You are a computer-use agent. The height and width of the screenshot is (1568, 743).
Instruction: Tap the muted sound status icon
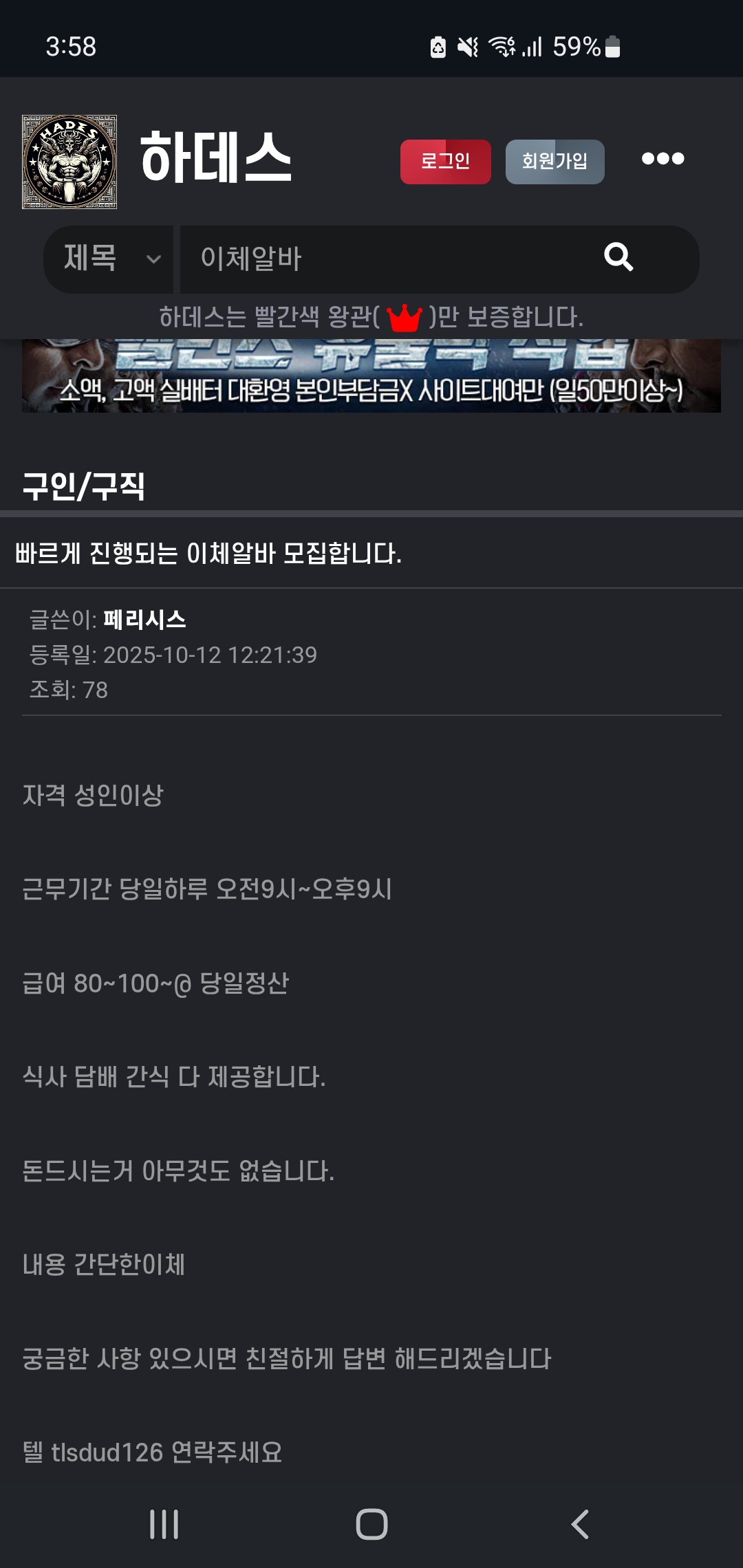468,47
